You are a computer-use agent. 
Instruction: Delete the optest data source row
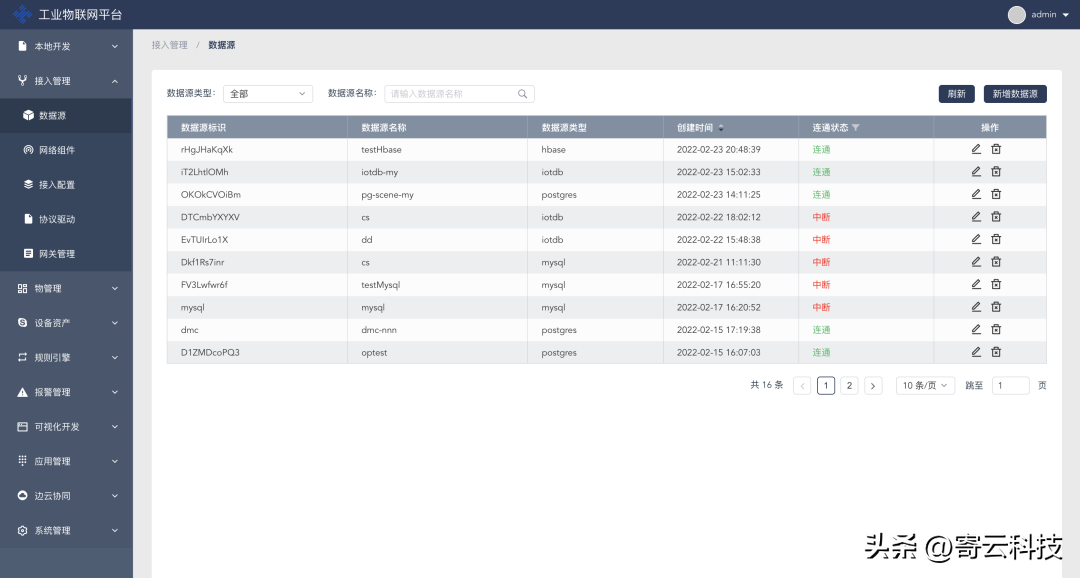pyautogui.click(x=996, y=352)
